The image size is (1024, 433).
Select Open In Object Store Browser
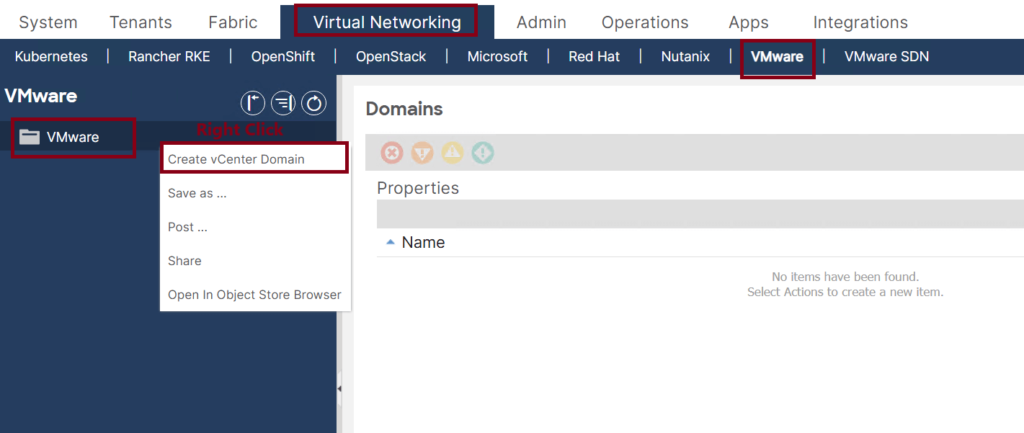(x=254, y=295)
